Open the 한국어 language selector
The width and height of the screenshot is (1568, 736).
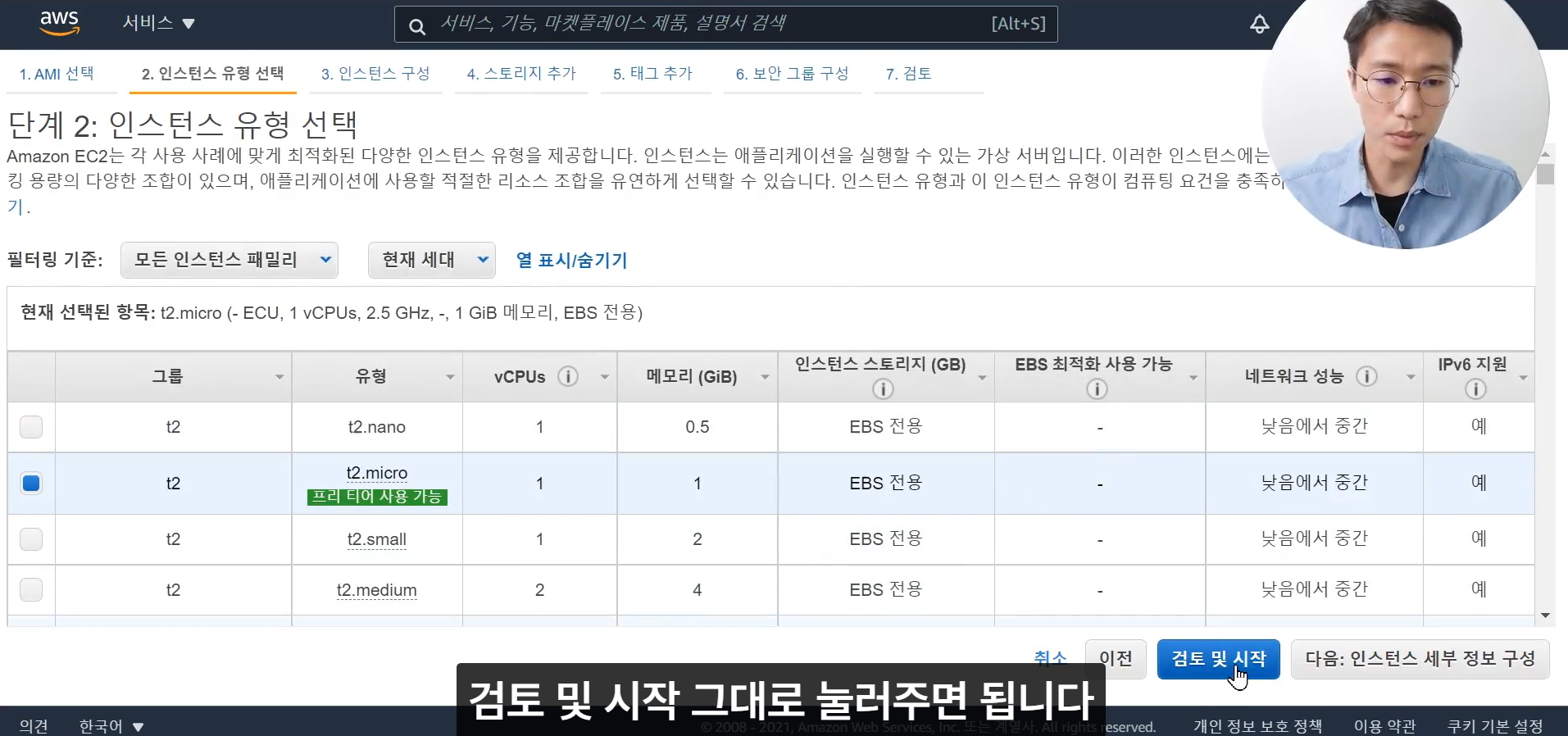click(x=111, y=726)
